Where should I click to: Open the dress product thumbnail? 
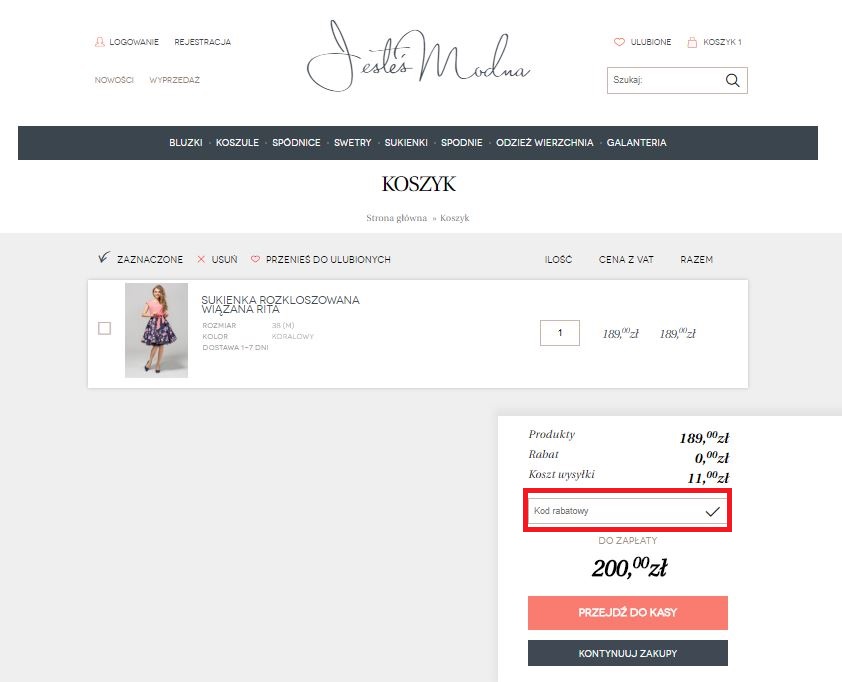pyautogui.click(x=156, y=330)
